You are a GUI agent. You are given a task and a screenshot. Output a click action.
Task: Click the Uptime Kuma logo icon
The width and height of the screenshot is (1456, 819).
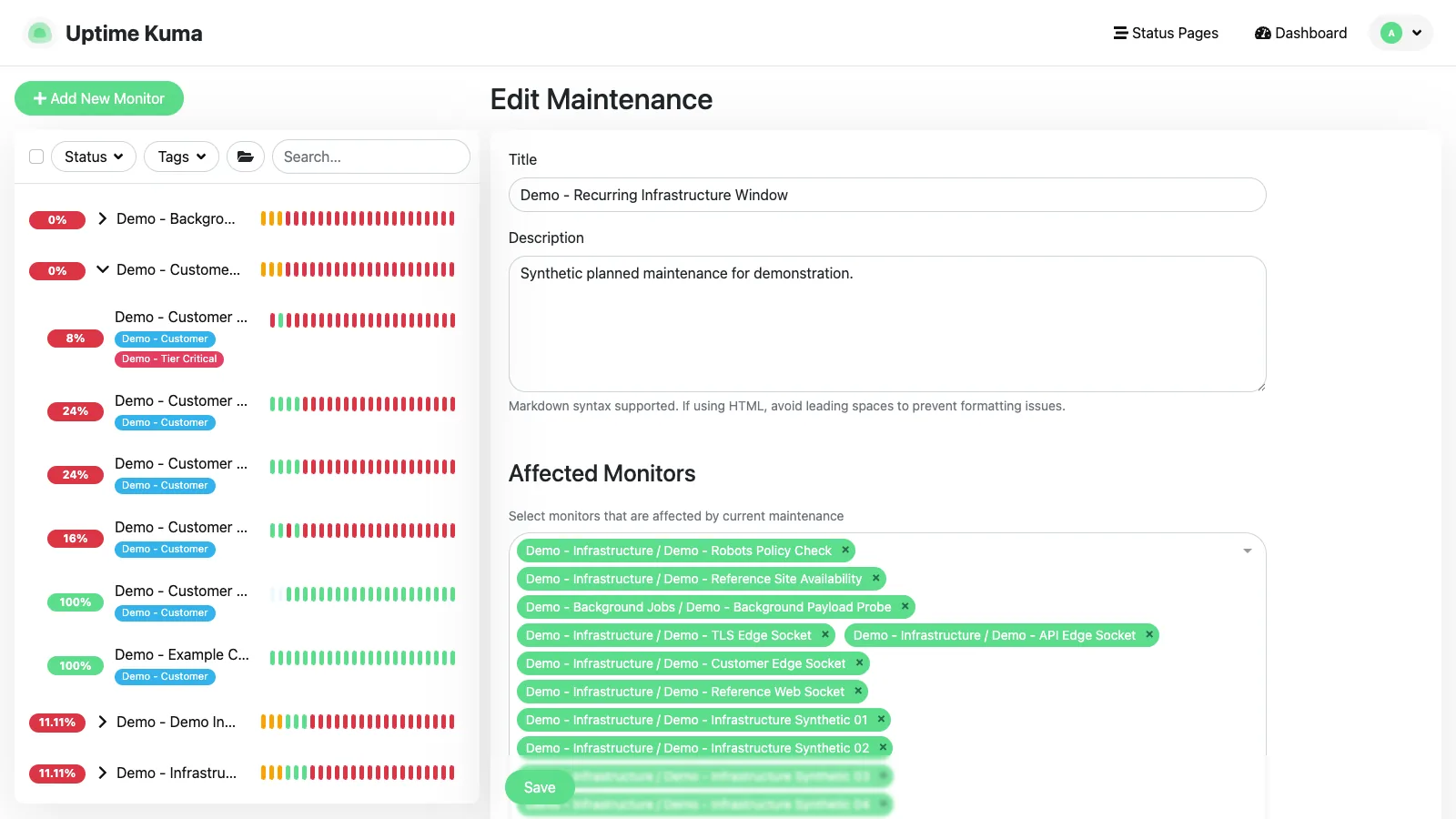pos(39,33)
